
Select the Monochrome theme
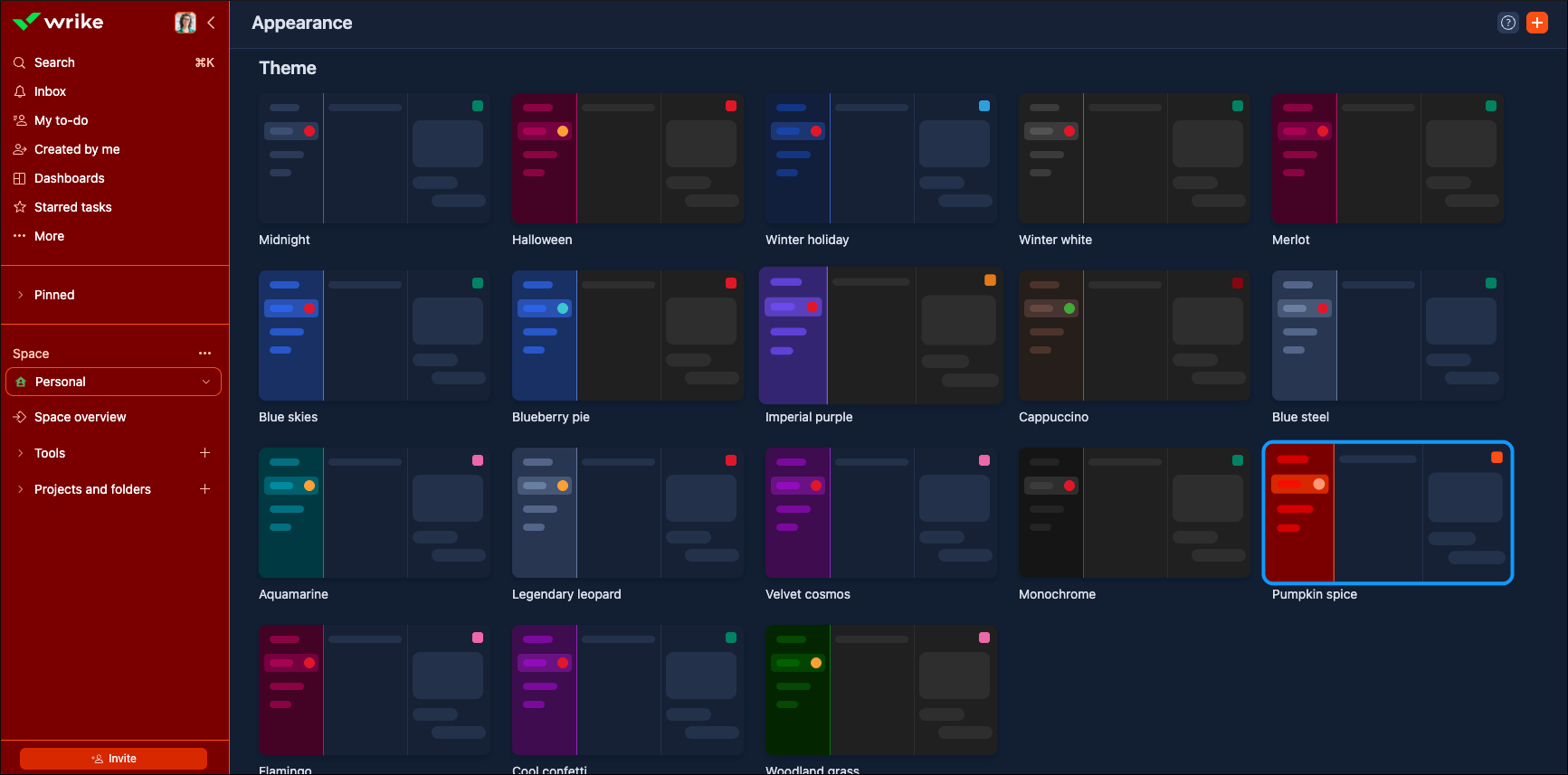pyautogui.click(x=1134, y=513)
